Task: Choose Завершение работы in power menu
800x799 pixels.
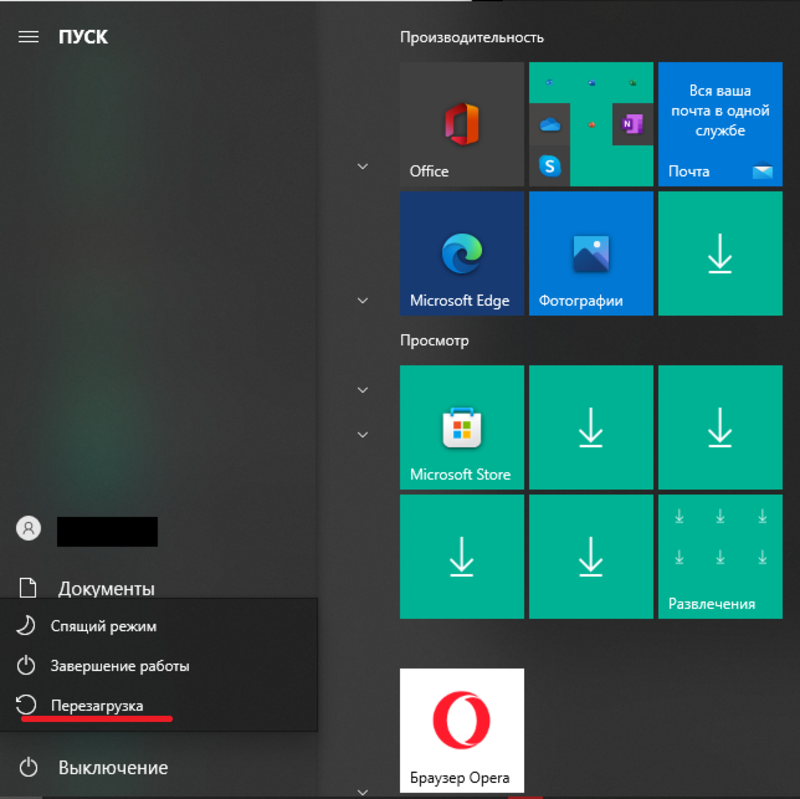Action: click(119, 666)
